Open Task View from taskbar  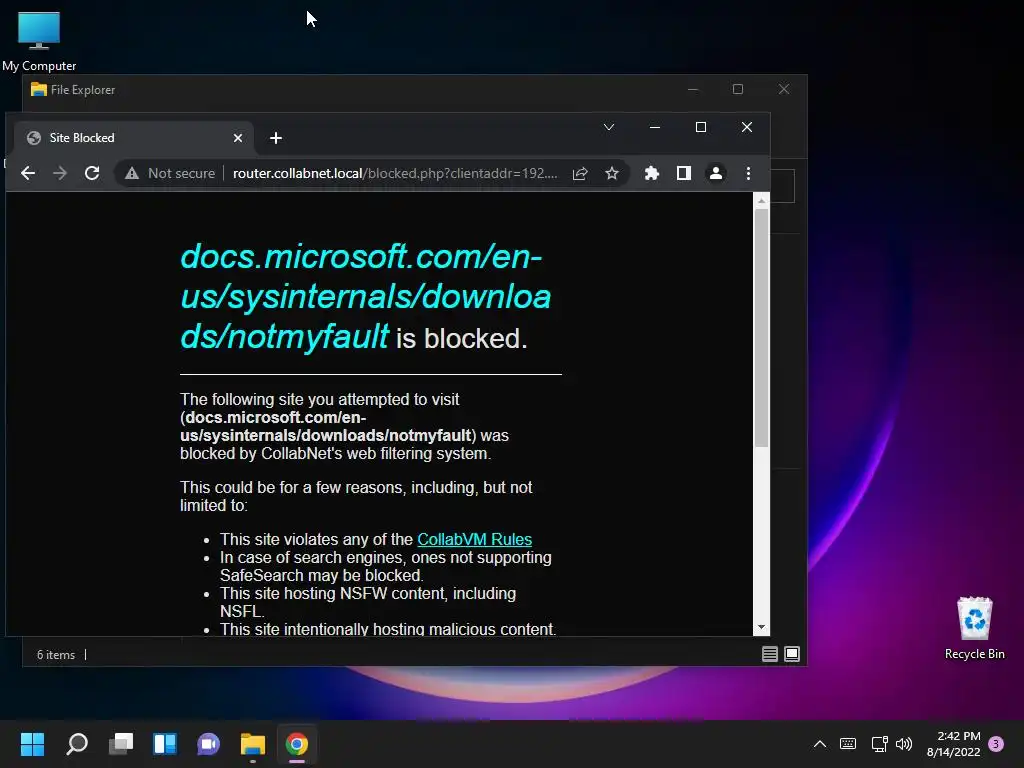click(x=121, y=744)
